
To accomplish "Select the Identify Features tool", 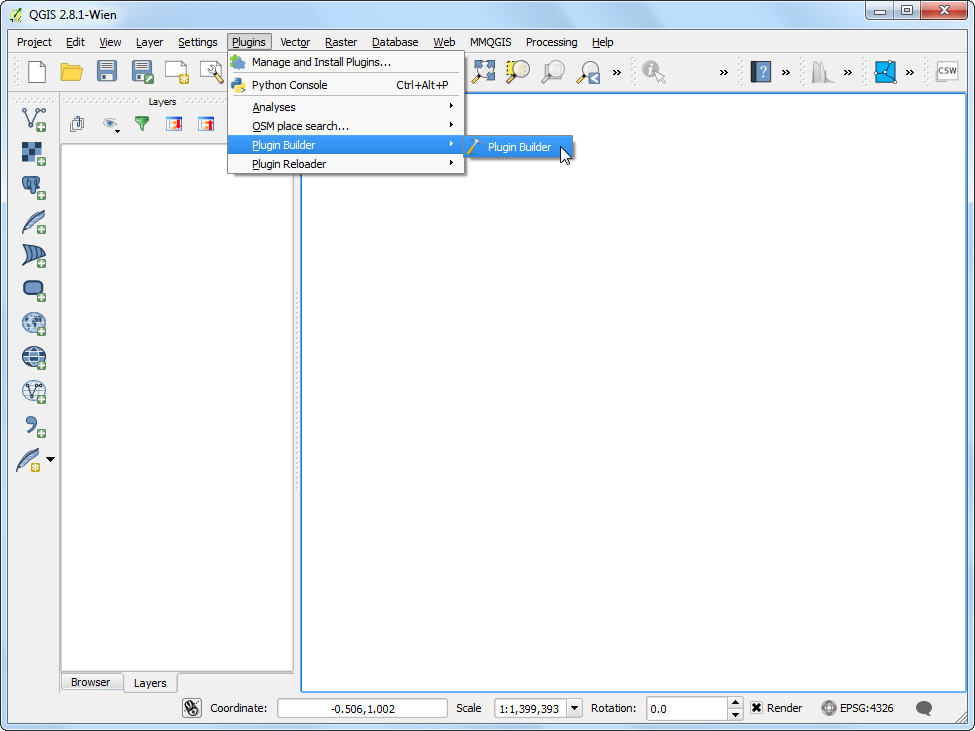I will click(654, 71).
